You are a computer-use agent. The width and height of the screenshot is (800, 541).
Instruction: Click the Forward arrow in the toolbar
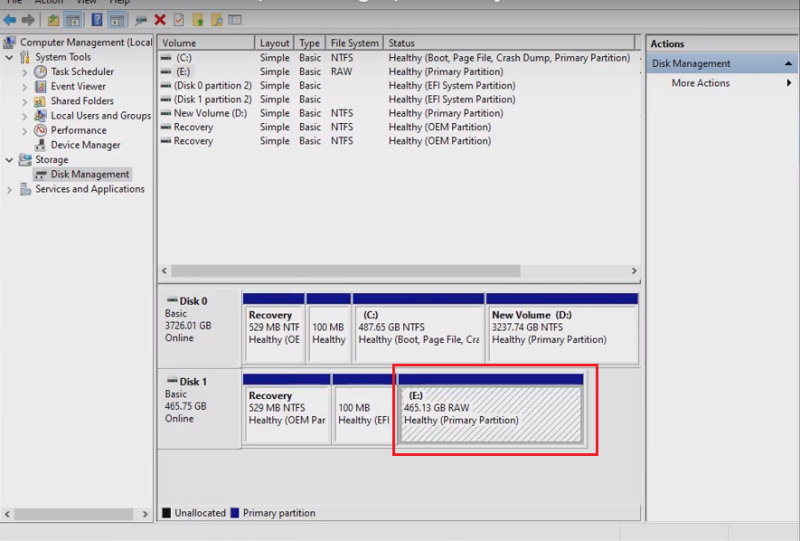tap(28, 20)
